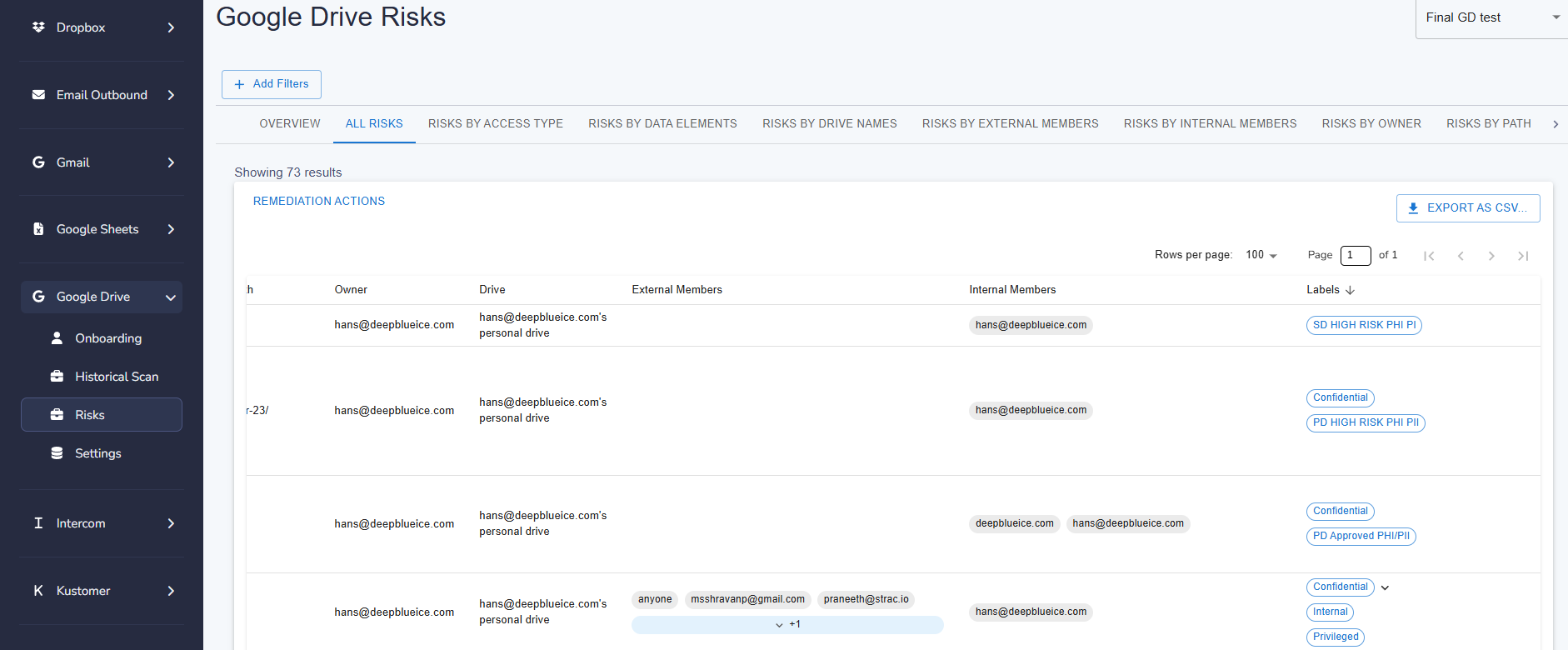The height and width of the screenshot is (650, 1568).
Task: Click the Google Drive G icon
Action: (38, 297)
